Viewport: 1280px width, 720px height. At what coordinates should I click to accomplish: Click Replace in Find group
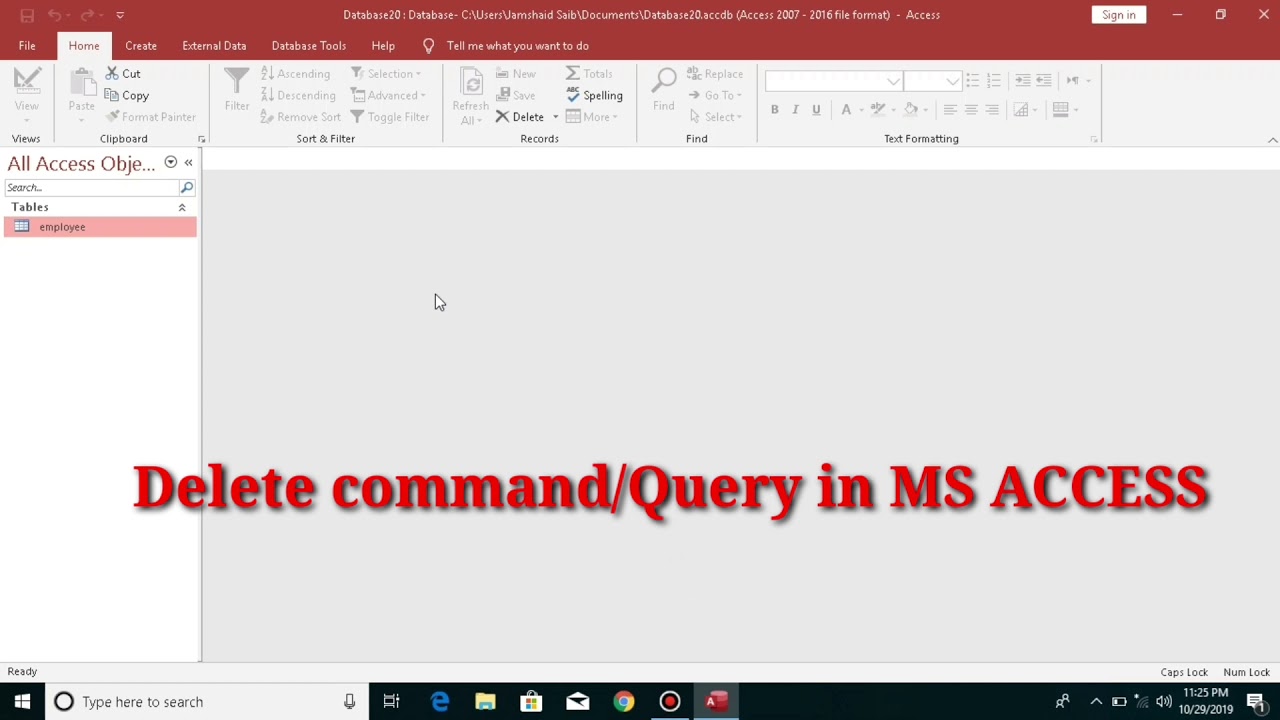coord(715,74)
